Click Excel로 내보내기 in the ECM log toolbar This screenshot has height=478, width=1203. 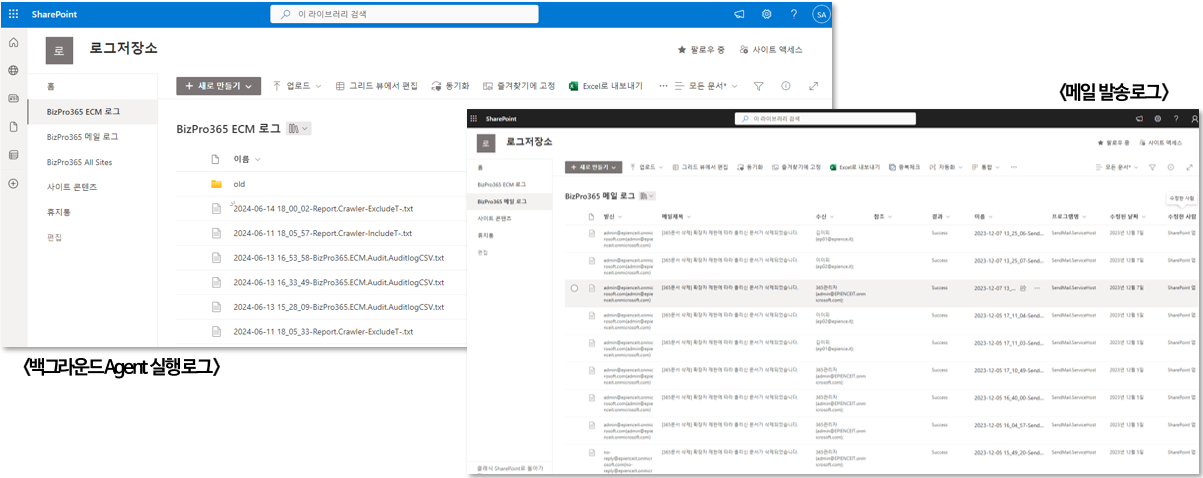coord(605,87)
